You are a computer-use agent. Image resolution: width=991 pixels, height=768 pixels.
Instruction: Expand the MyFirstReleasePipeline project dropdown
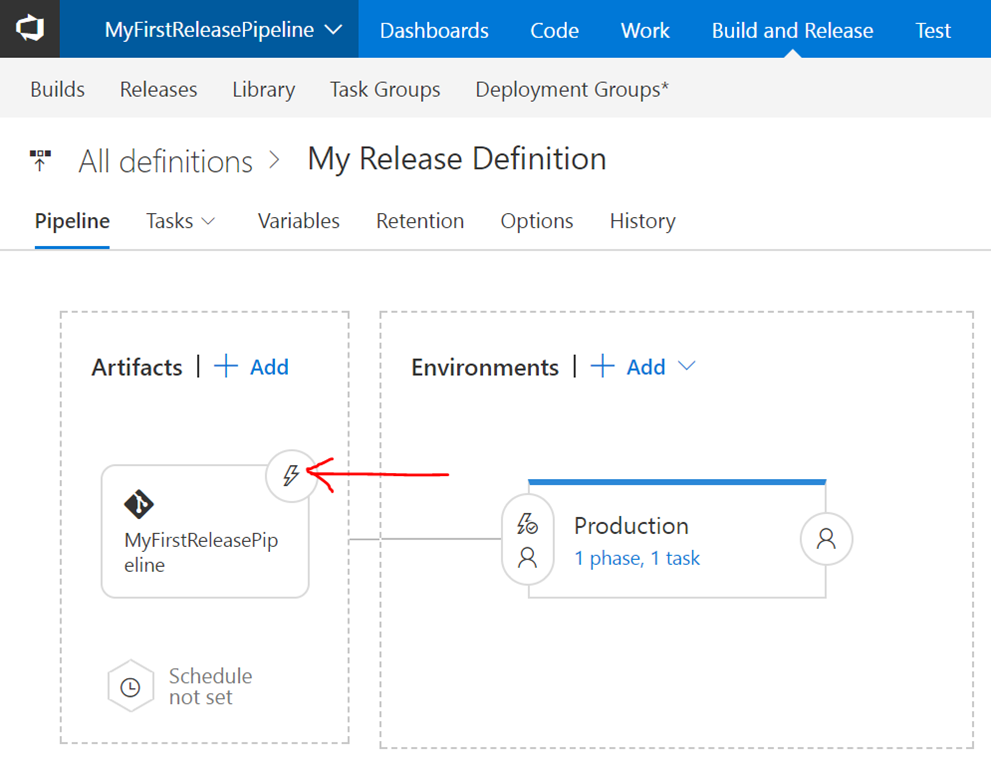click(334, 30)
